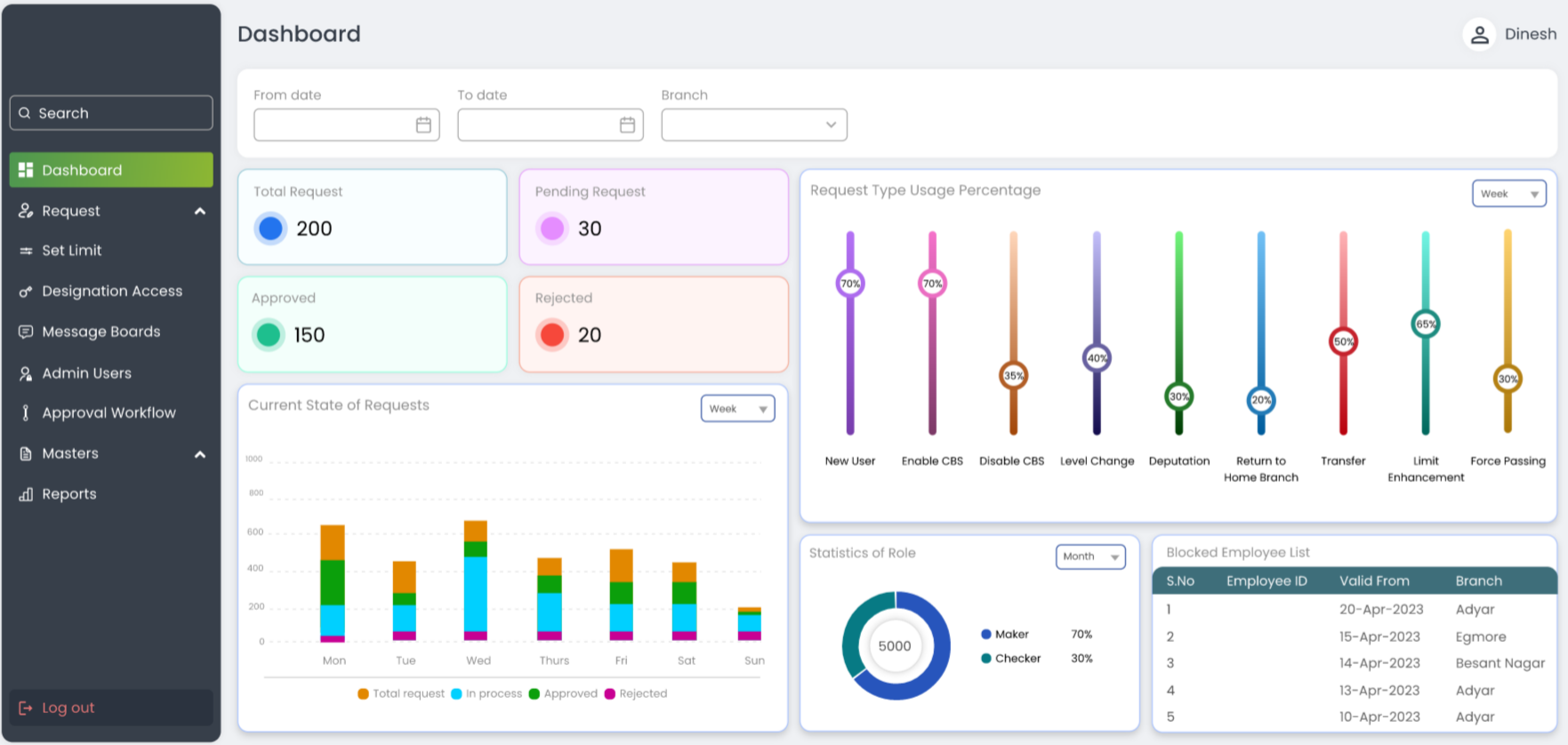
Task: Collapse the Masters sidebar section
Action: tap(200, 454)
